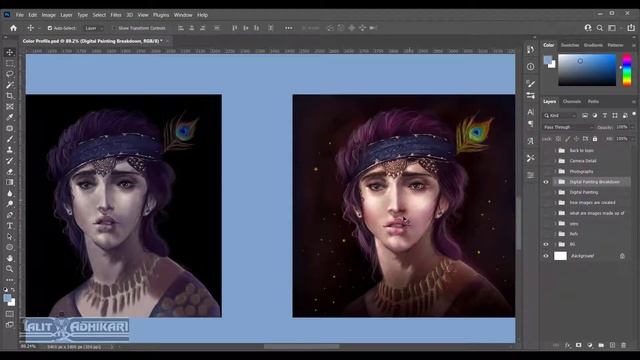Select the Zoom tool in the toolbar

10,269
